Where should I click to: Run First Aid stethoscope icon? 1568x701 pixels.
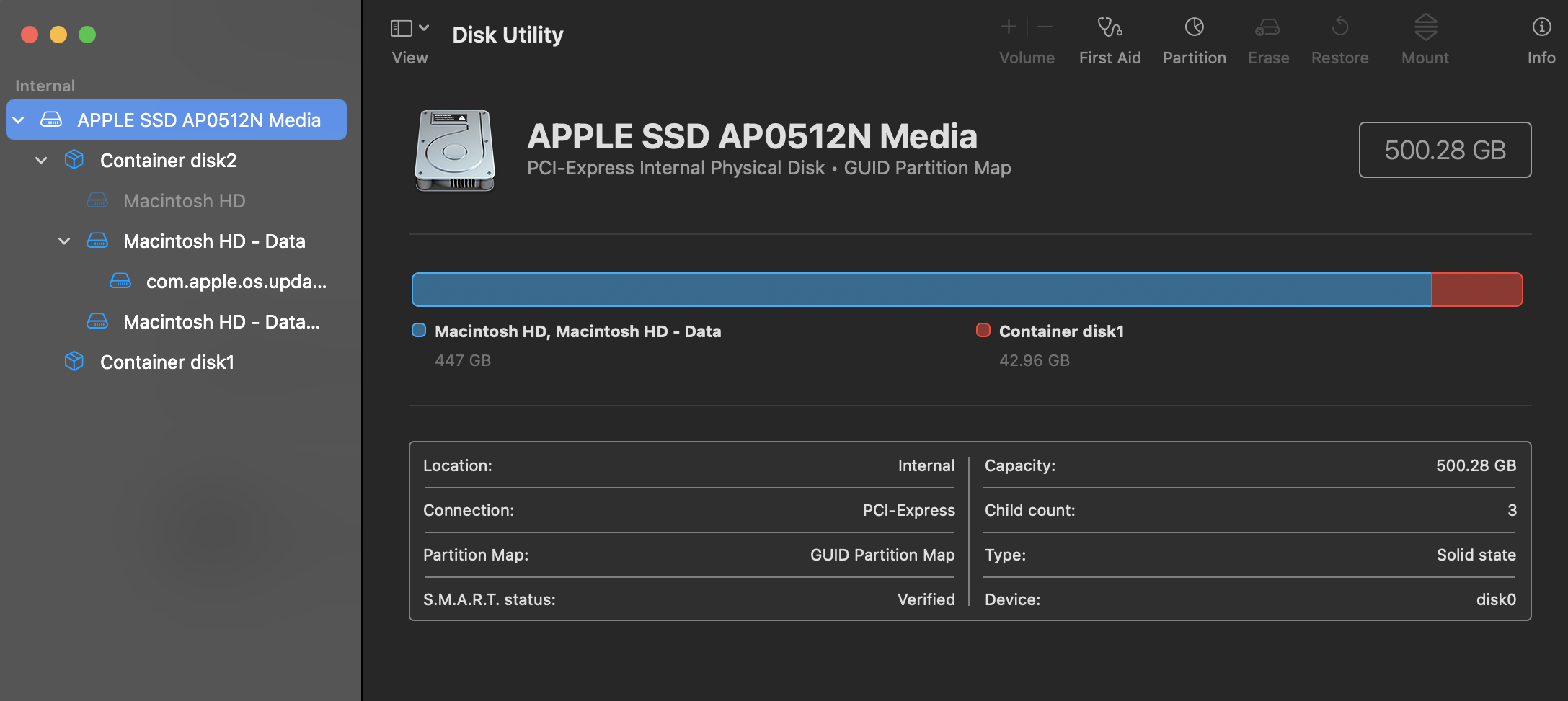pos(1109,28)
